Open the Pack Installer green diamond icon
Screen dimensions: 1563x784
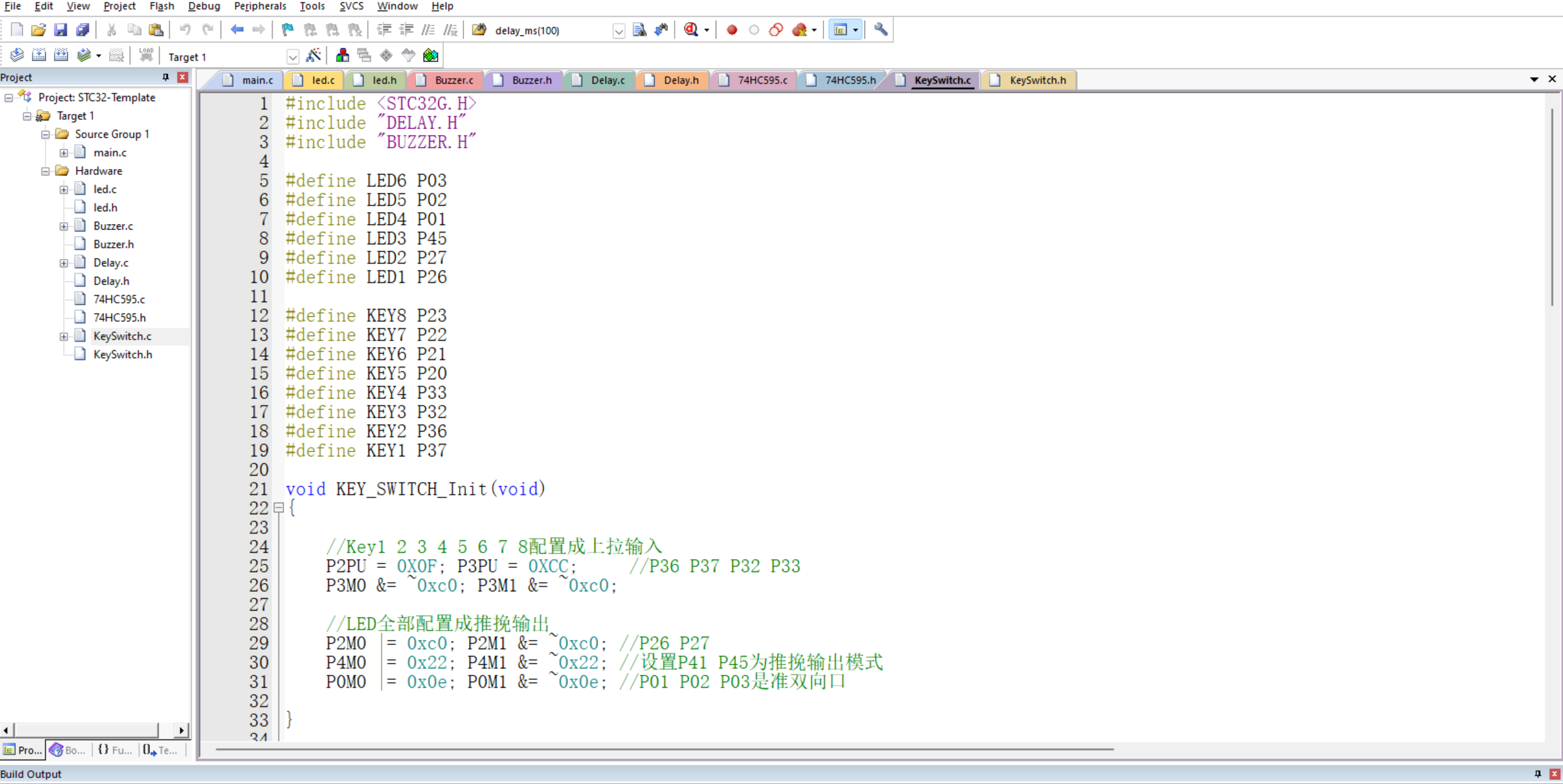point(430,56)
